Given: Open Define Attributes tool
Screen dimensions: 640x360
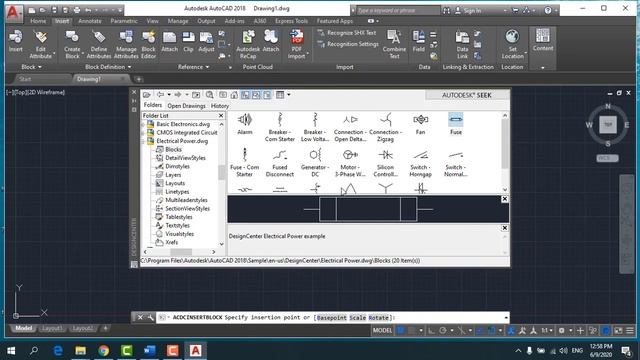Looking at the screenshot, I should click(x=99, y=44).
